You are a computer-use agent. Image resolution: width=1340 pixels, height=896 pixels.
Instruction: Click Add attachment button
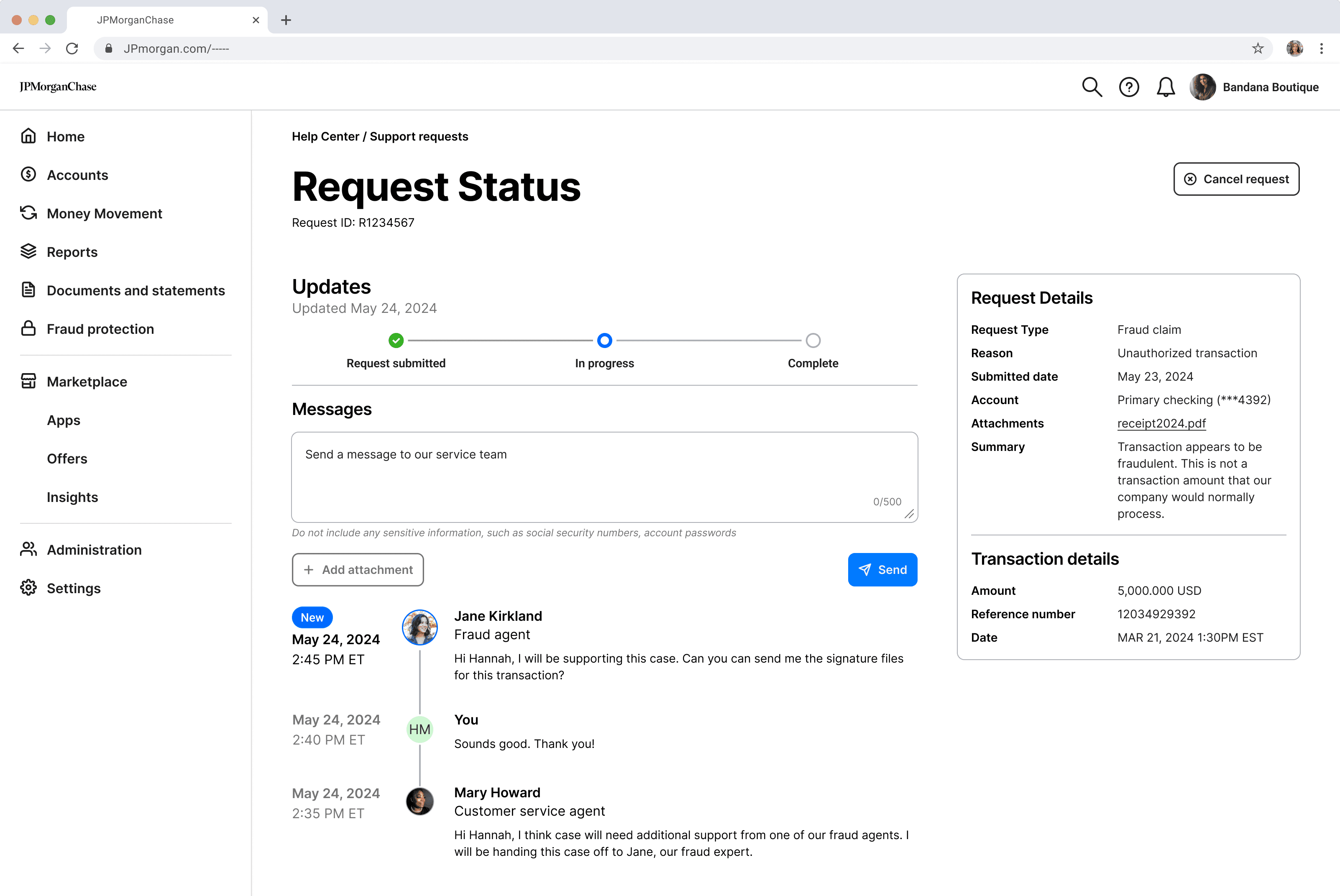point(358,570)
